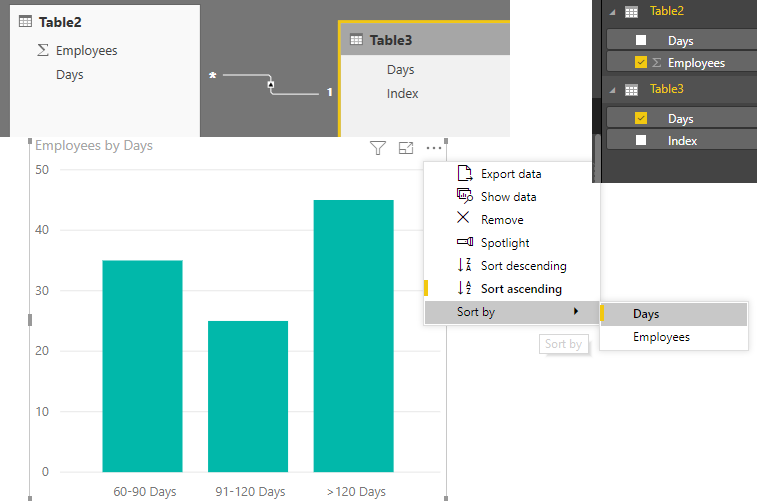The width and height of the screenshot is (757, 501).
Task: Click the sigma icon beside Employees in Fields pane
Action: [657, 62]
